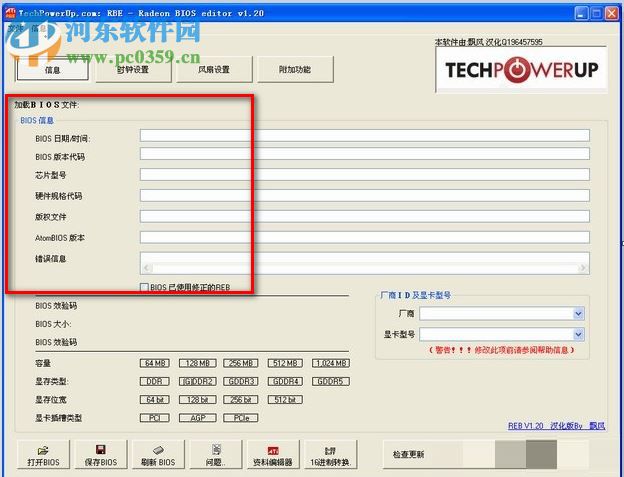624x477 pixels.
Task: Click the 256 MB capacity indicator
Action: point(241,363)
